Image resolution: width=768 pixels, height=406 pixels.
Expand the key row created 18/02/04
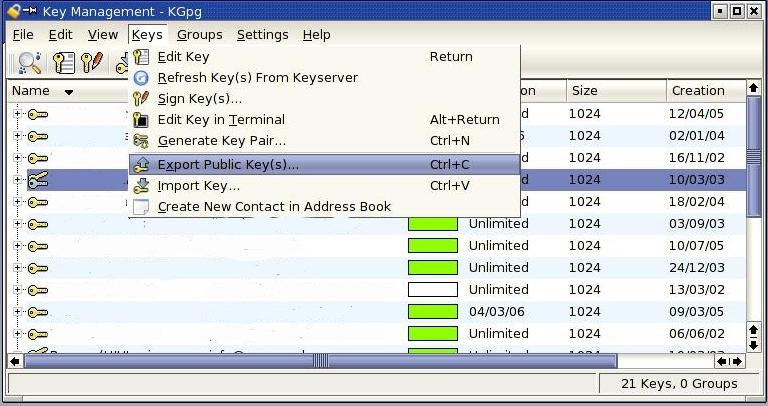(17, 202)
